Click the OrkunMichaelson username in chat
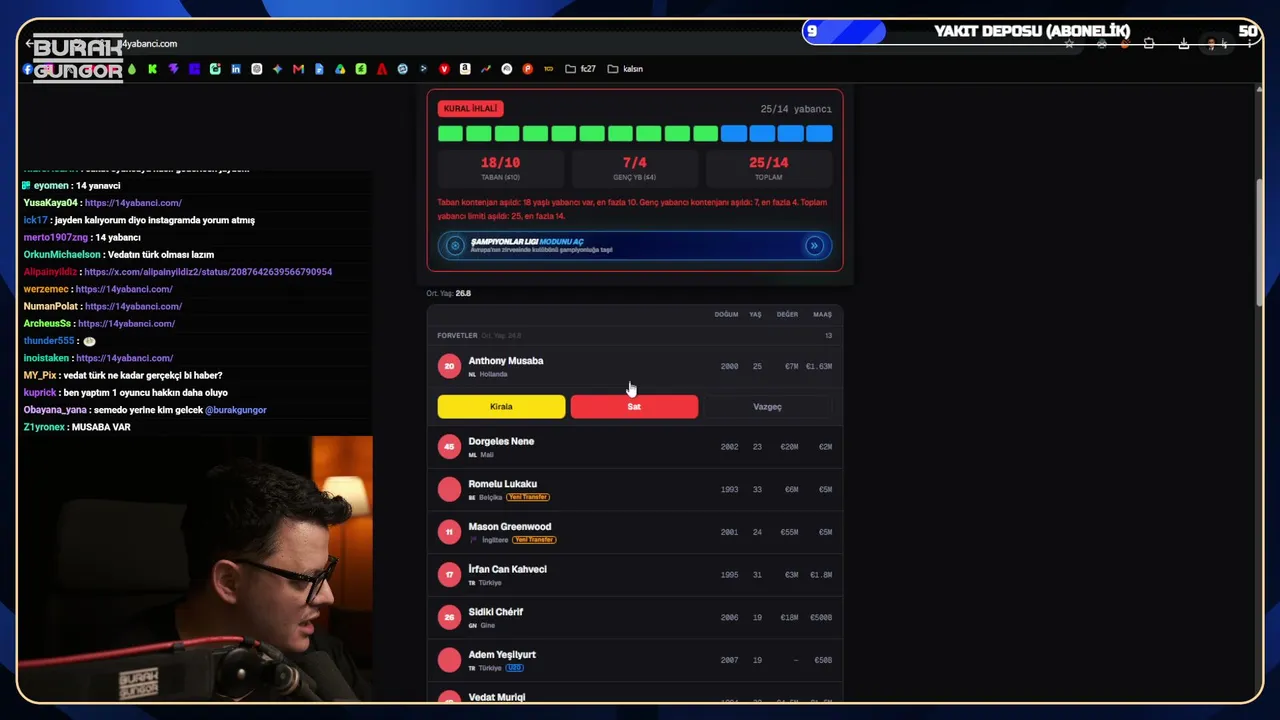 [x=62, y=255]
